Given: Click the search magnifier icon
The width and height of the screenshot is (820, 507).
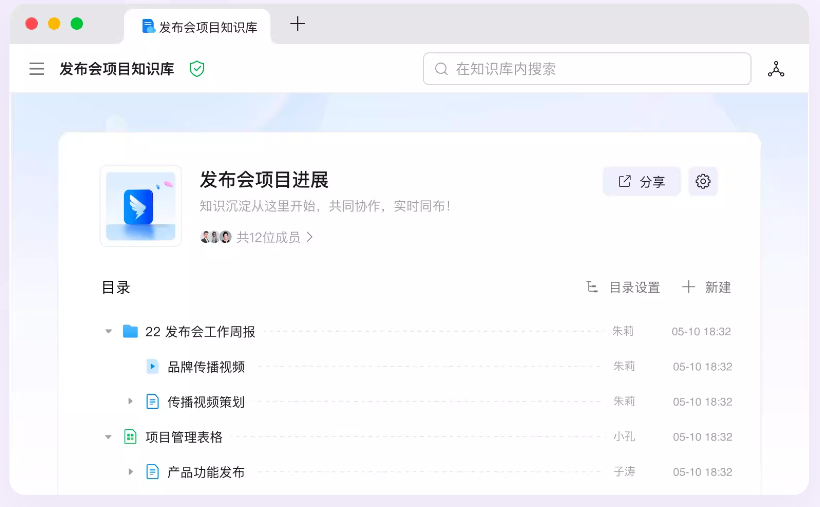Looking at the screenshot, I should [x=441, y=69].
